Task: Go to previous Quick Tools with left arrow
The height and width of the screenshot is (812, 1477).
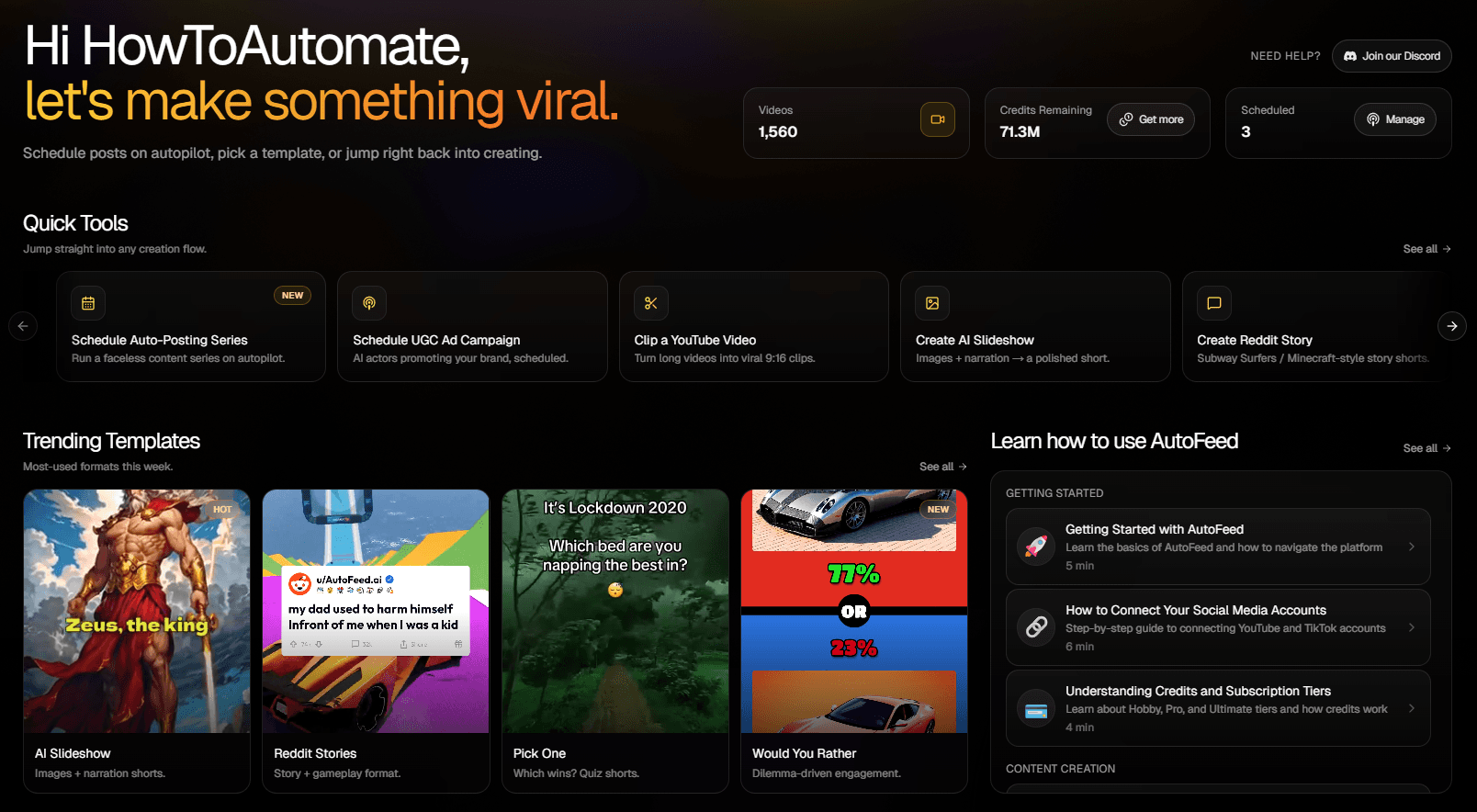Action: pyautogui.click(x=23, y=326)
